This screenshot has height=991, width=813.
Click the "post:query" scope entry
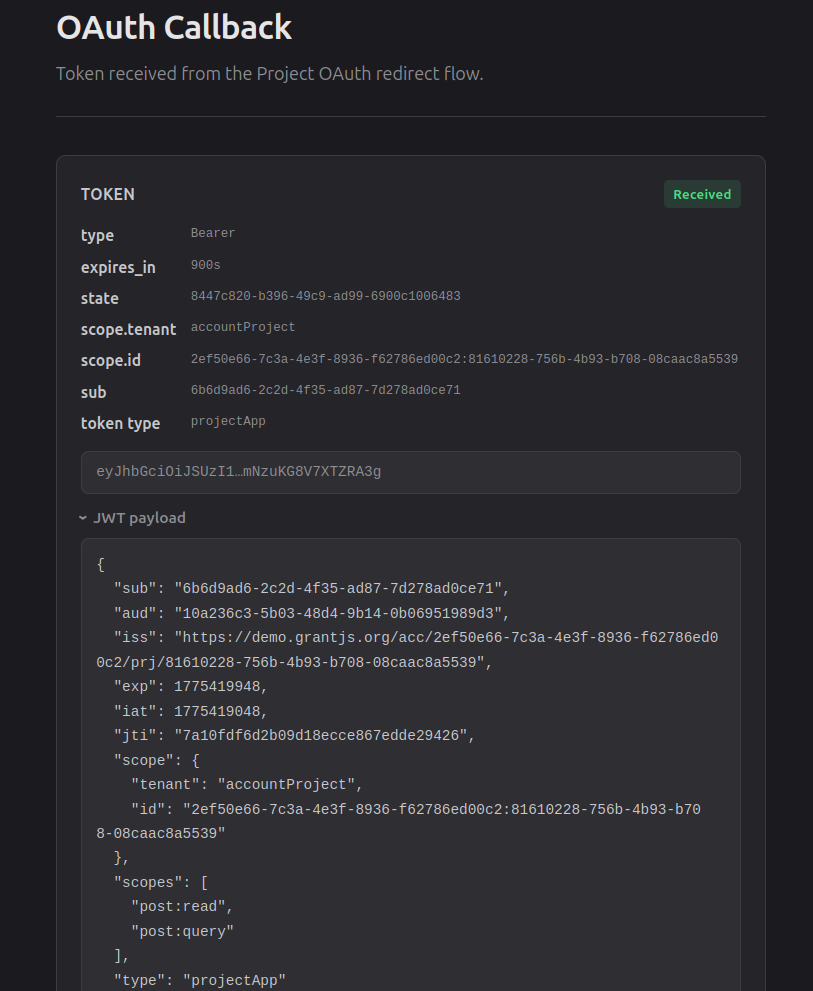click(182, 932)
